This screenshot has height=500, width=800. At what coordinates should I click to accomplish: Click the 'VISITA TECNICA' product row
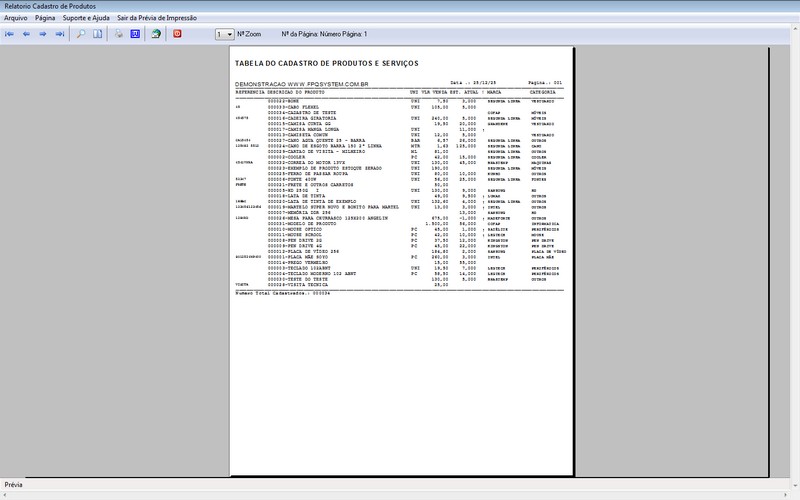(x=399, y=285)
